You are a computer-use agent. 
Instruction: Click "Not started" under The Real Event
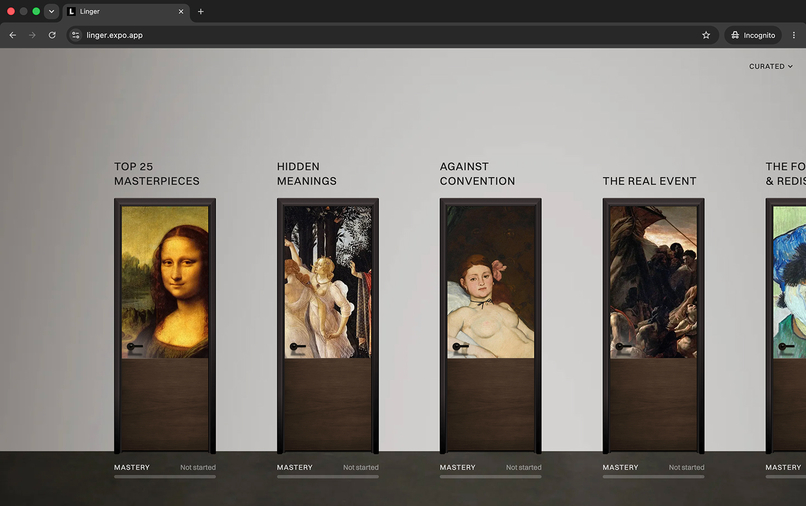point(686,467)
